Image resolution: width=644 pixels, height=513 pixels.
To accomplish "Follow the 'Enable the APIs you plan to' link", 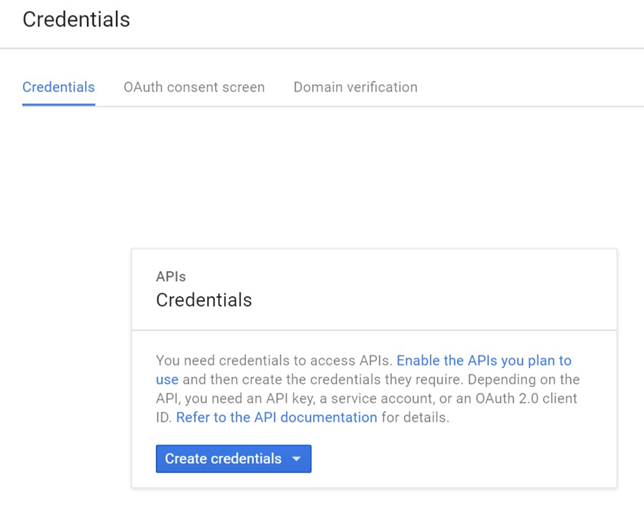I will [484, 360].
